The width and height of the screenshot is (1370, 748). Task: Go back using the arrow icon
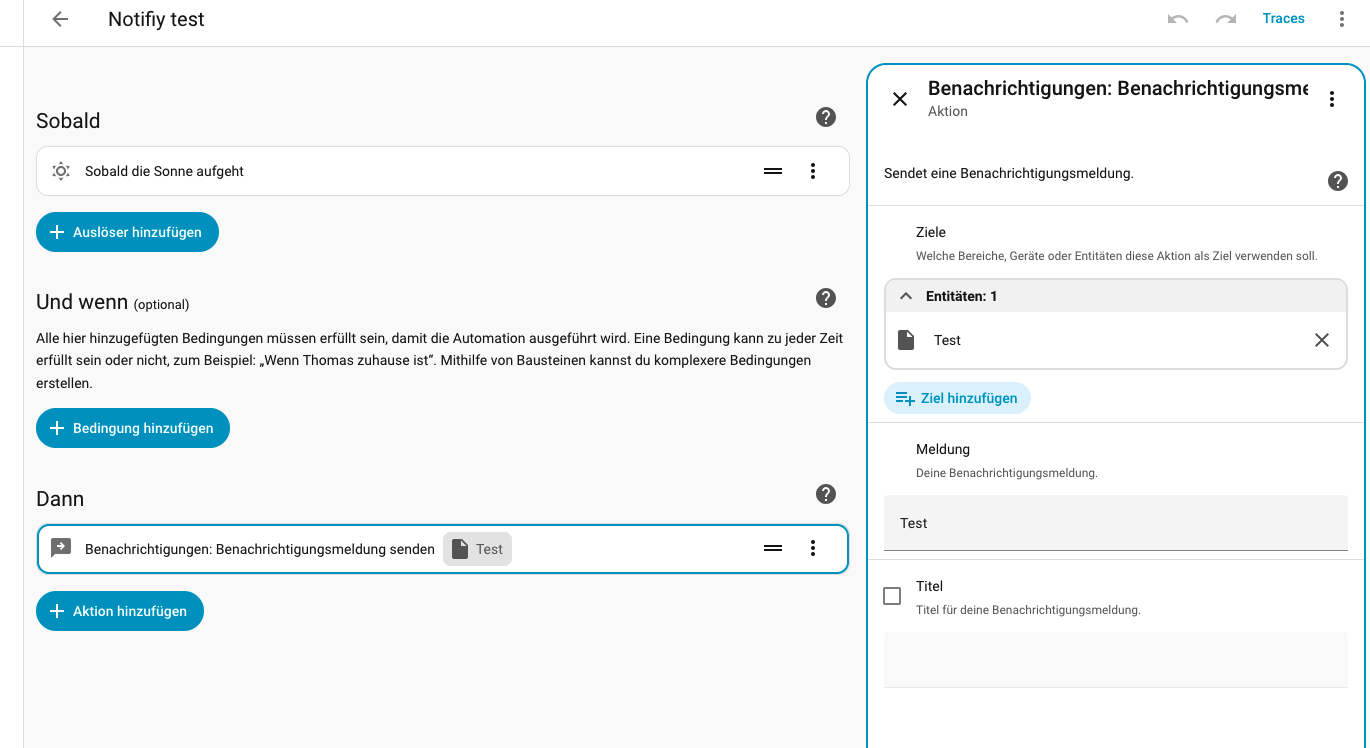[x=60, y=19]
